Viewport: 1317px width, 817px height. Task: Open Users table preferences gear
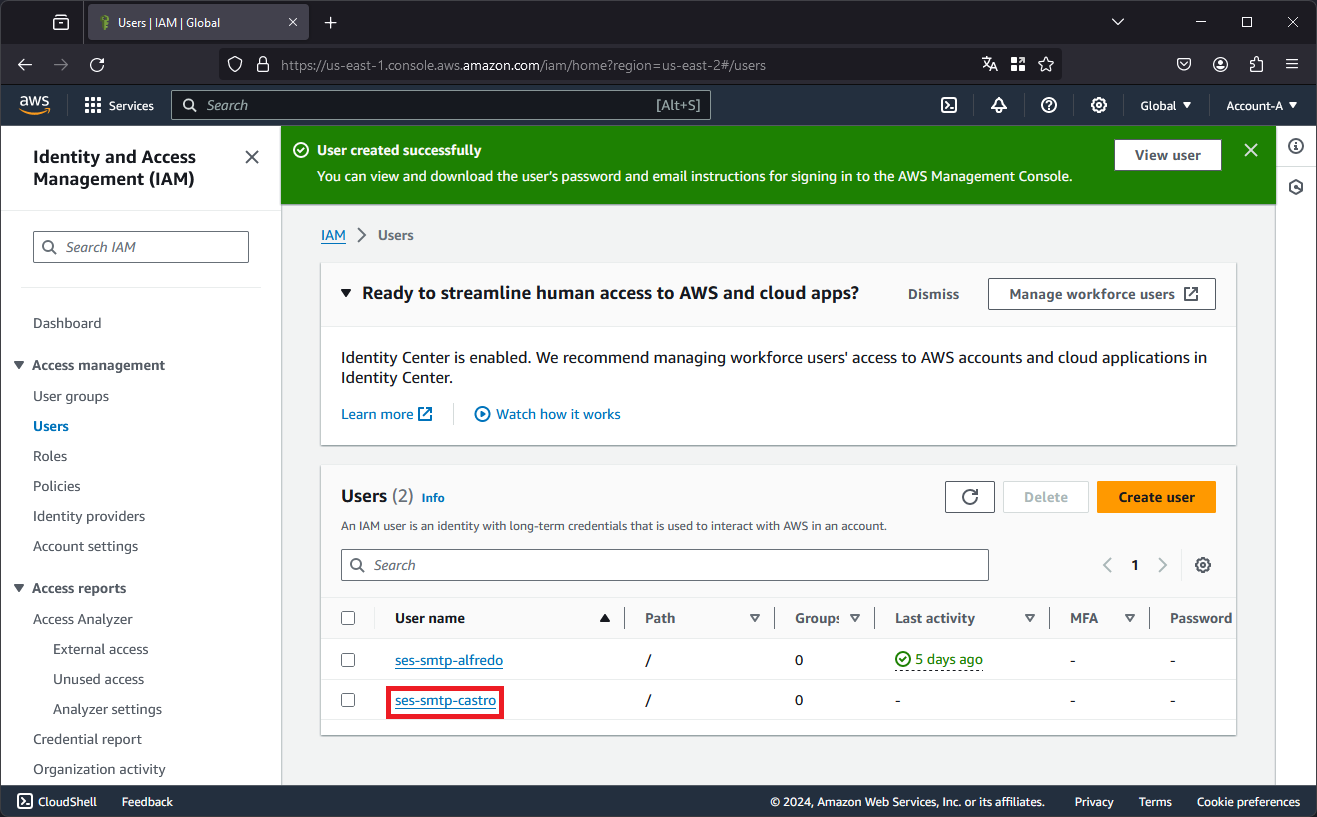coord(1203,565)
